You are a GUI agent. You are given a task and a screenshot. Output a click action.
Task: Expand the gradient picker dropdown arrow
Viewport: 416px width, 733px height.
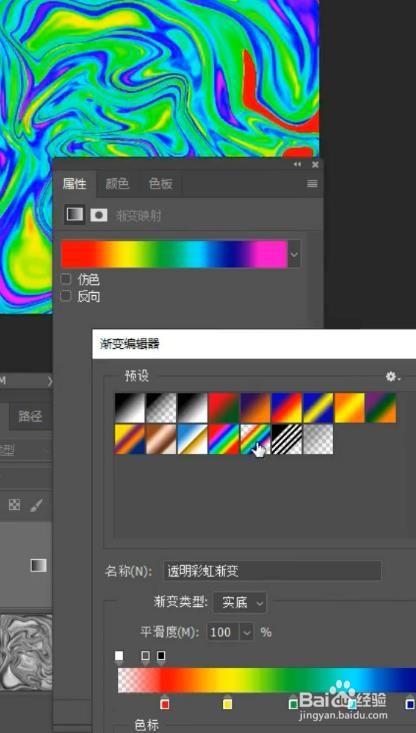tap(294, 254)
